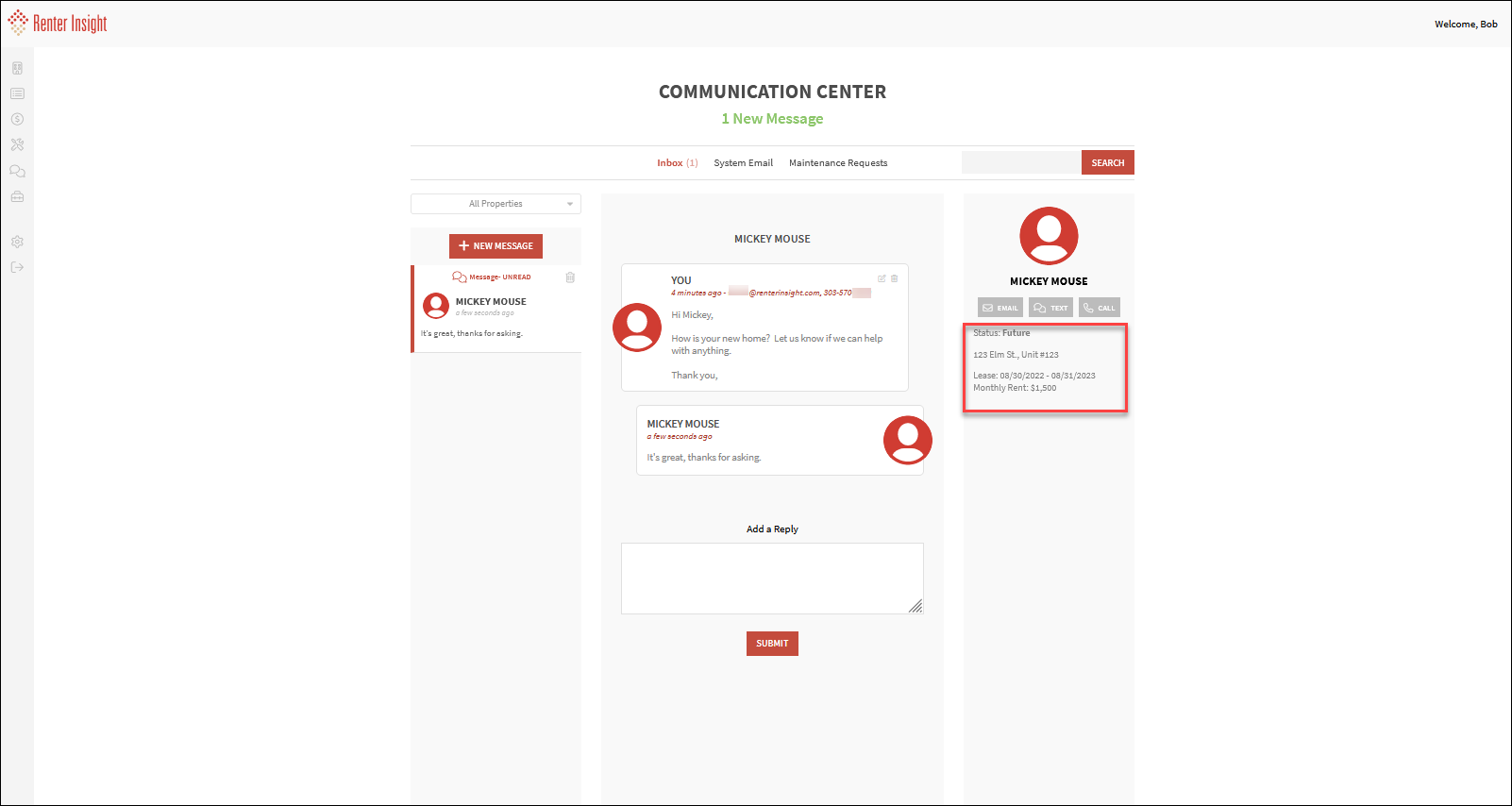Click into the Add a Reply text area
The image size is (1512, 806).
772,579
